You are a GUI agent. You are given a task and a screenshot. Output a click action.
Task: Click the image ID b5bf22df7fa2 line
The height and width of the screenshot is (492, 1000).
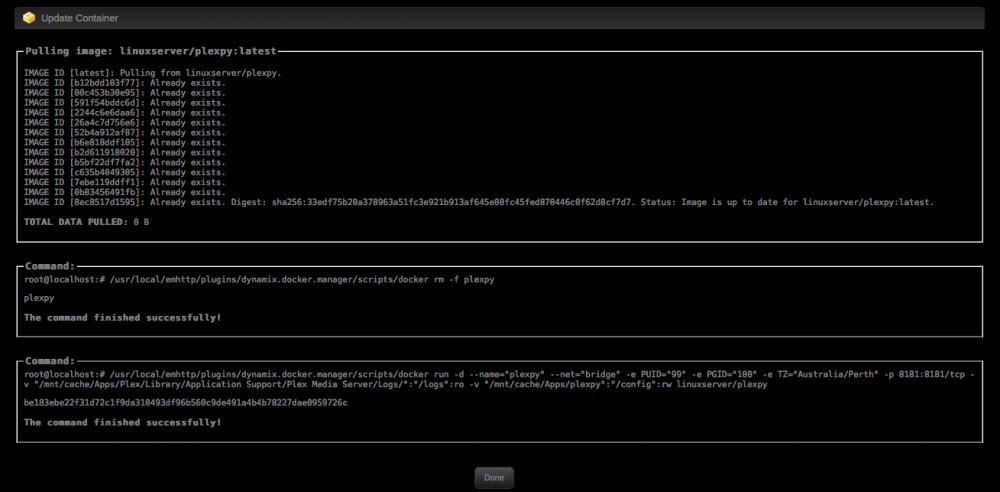[124, 162]
